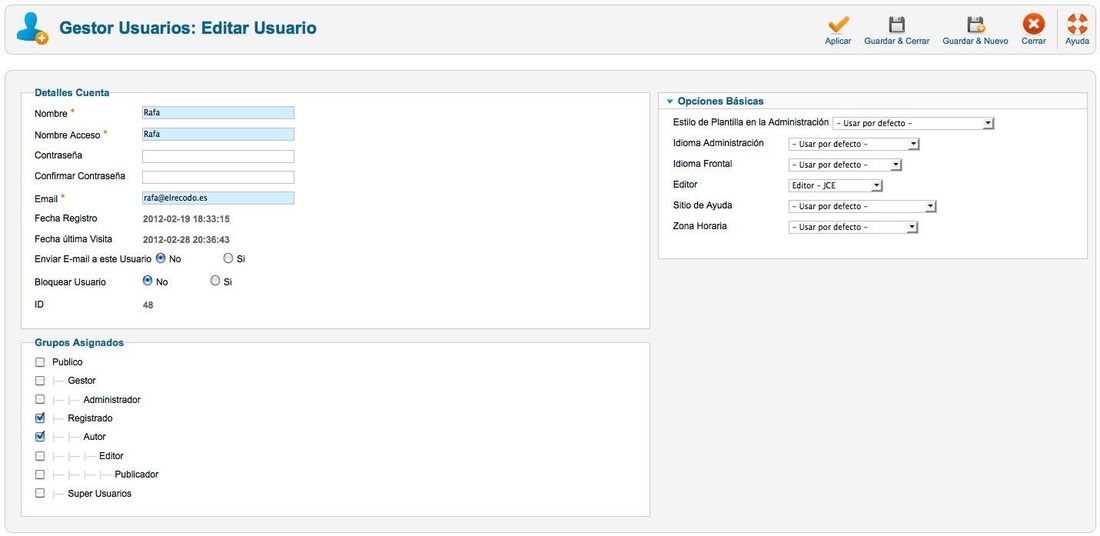
Task: Click the Publicador group label
Action: pos(137,474)
